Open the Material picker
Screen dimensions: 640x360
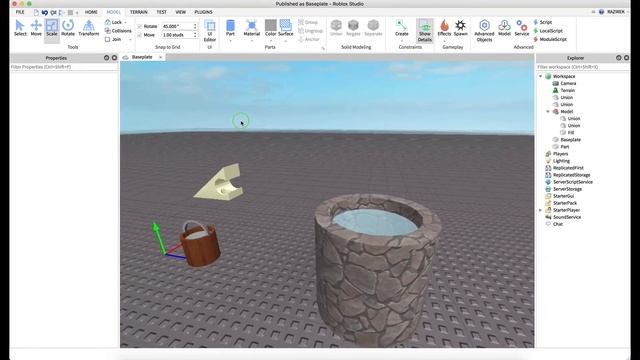[251, 28]
